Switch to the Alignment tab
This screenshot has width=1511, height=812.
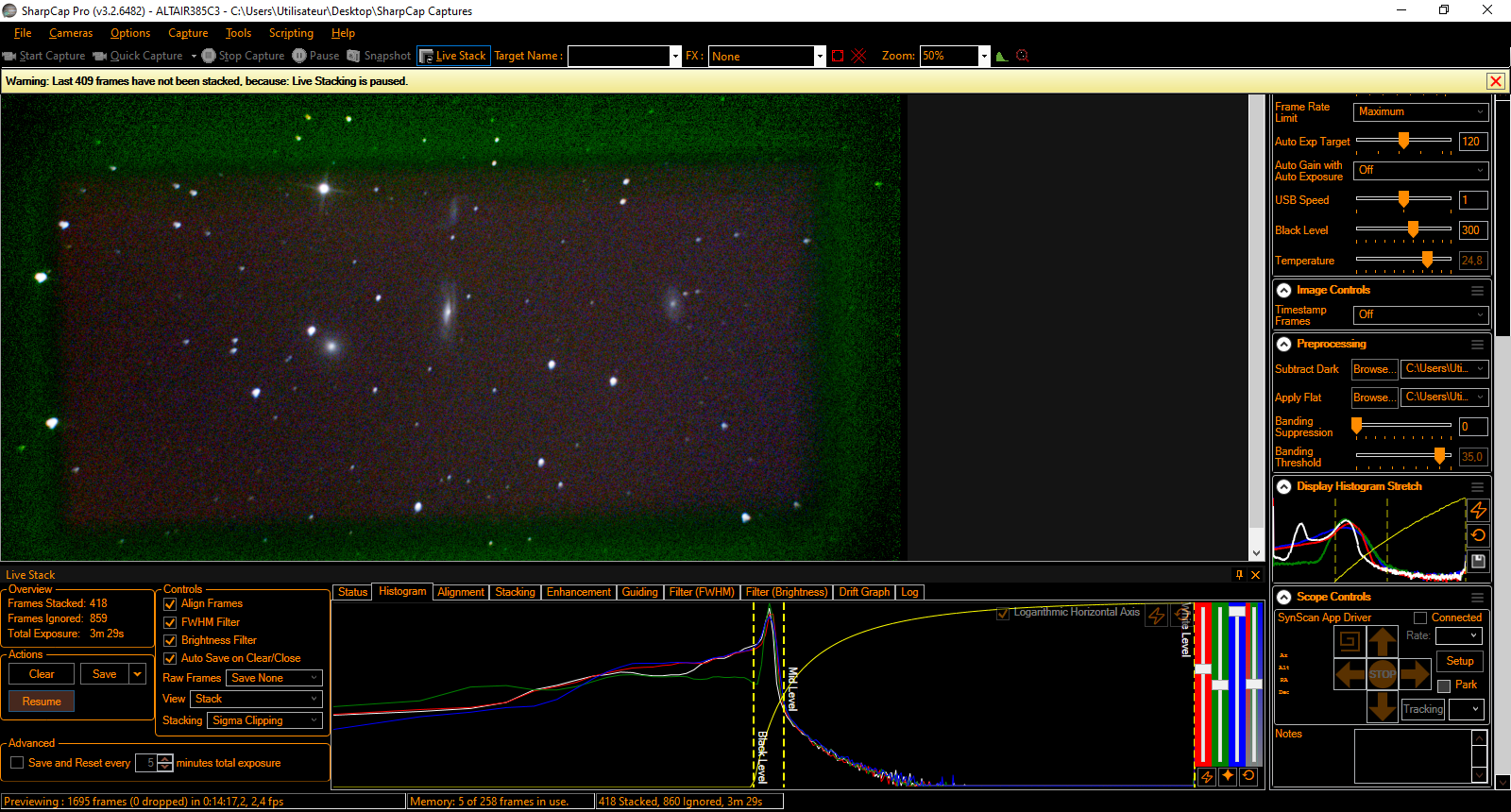tap(461, 592)
